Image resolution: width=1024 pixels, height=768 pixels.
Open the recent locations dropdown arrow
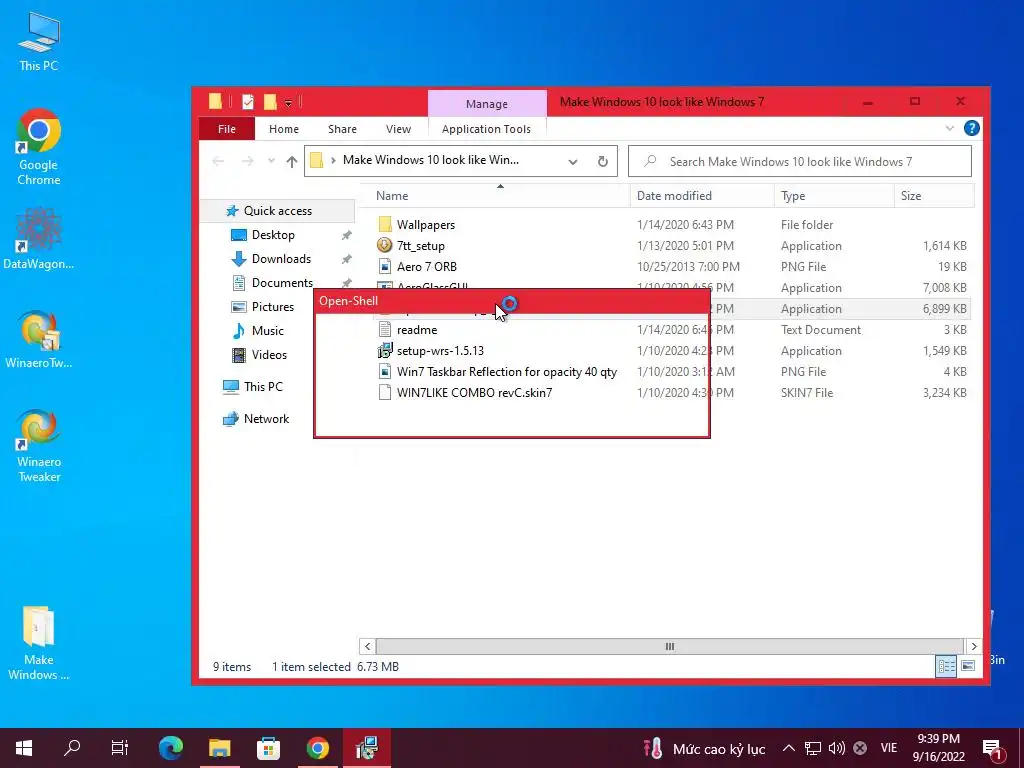click(x=271, y=161)
